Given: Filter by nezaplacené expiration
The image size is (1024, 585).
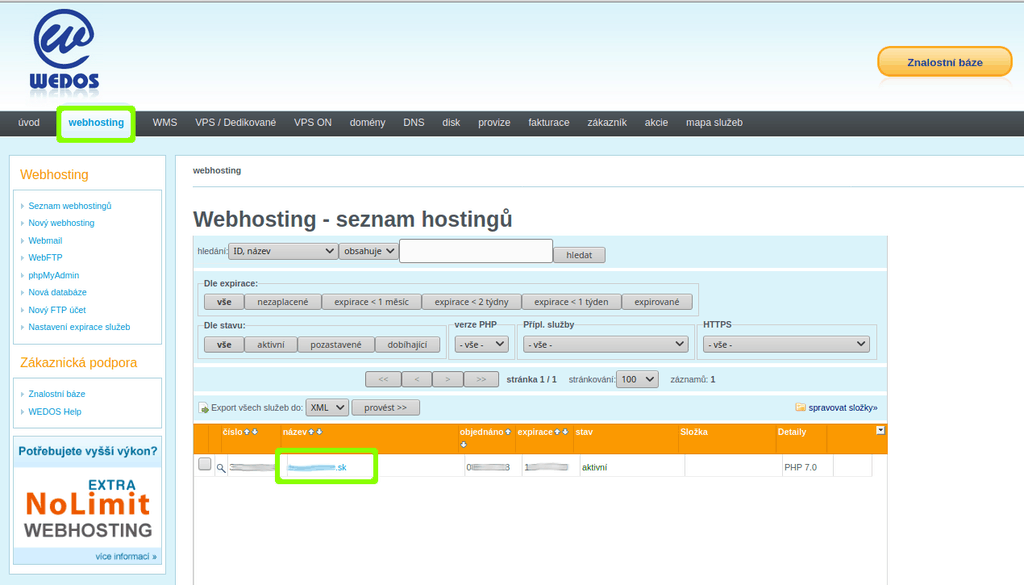Looking at the screenshot, I should pyautogui.click(x=283, y=302).
